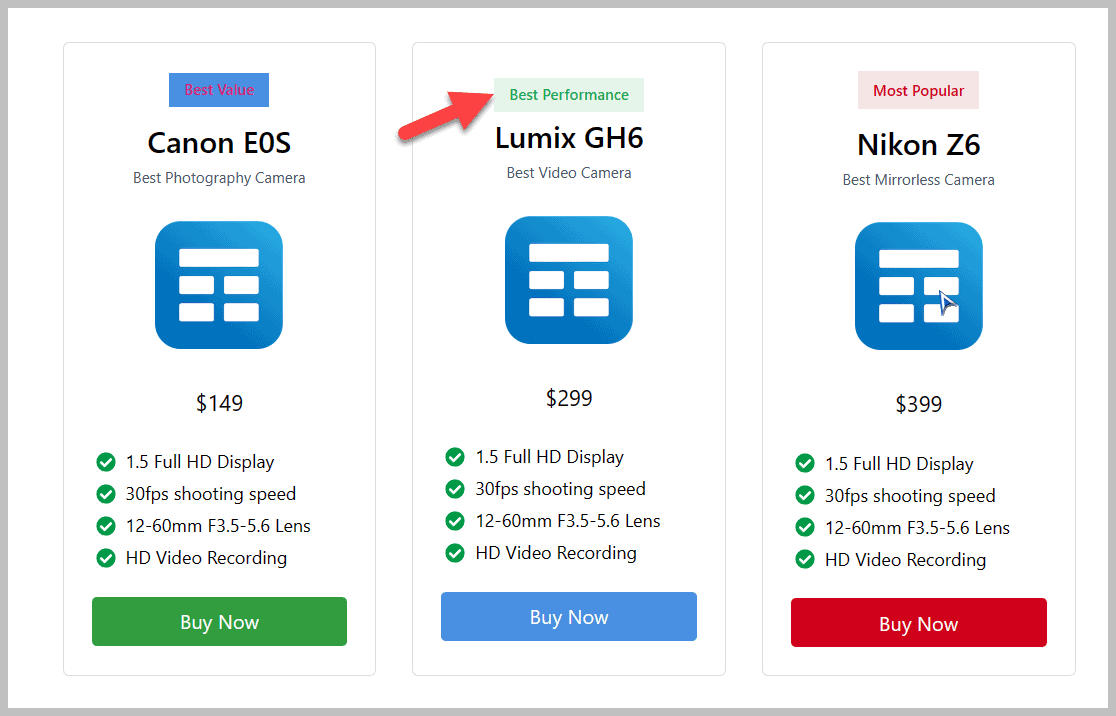Open the Nikon Z6 product card title
The image size is (1116, 716).
918,145
